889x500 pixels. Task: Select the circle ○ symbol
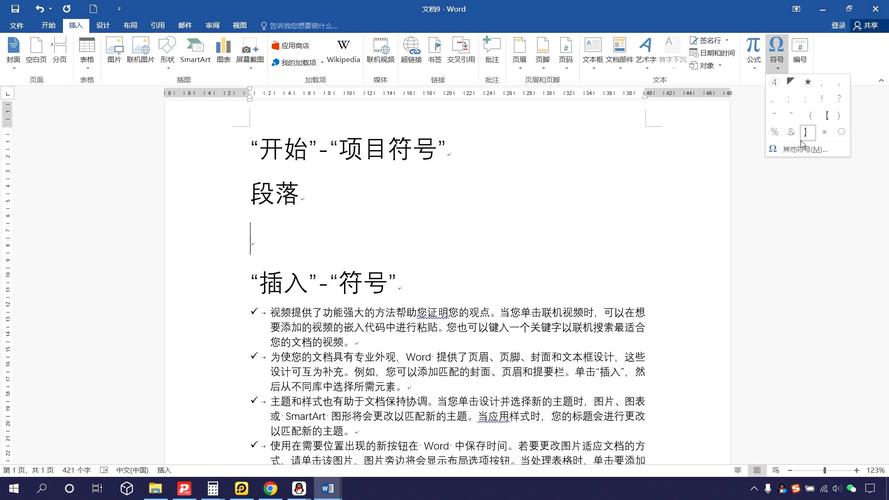[841, 132]
